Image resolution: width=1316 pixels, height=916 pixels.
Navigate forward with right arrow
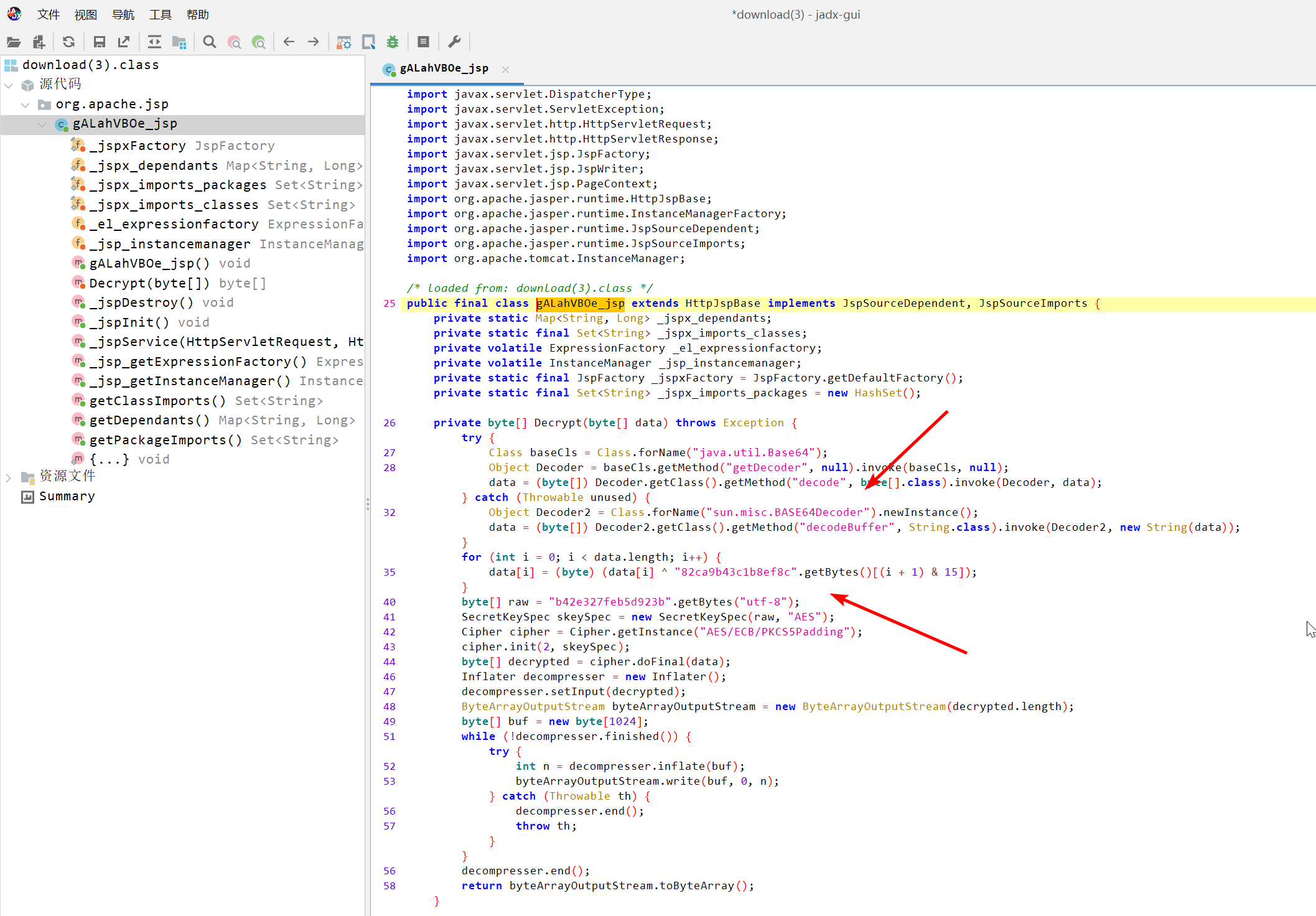click(314, 42)
